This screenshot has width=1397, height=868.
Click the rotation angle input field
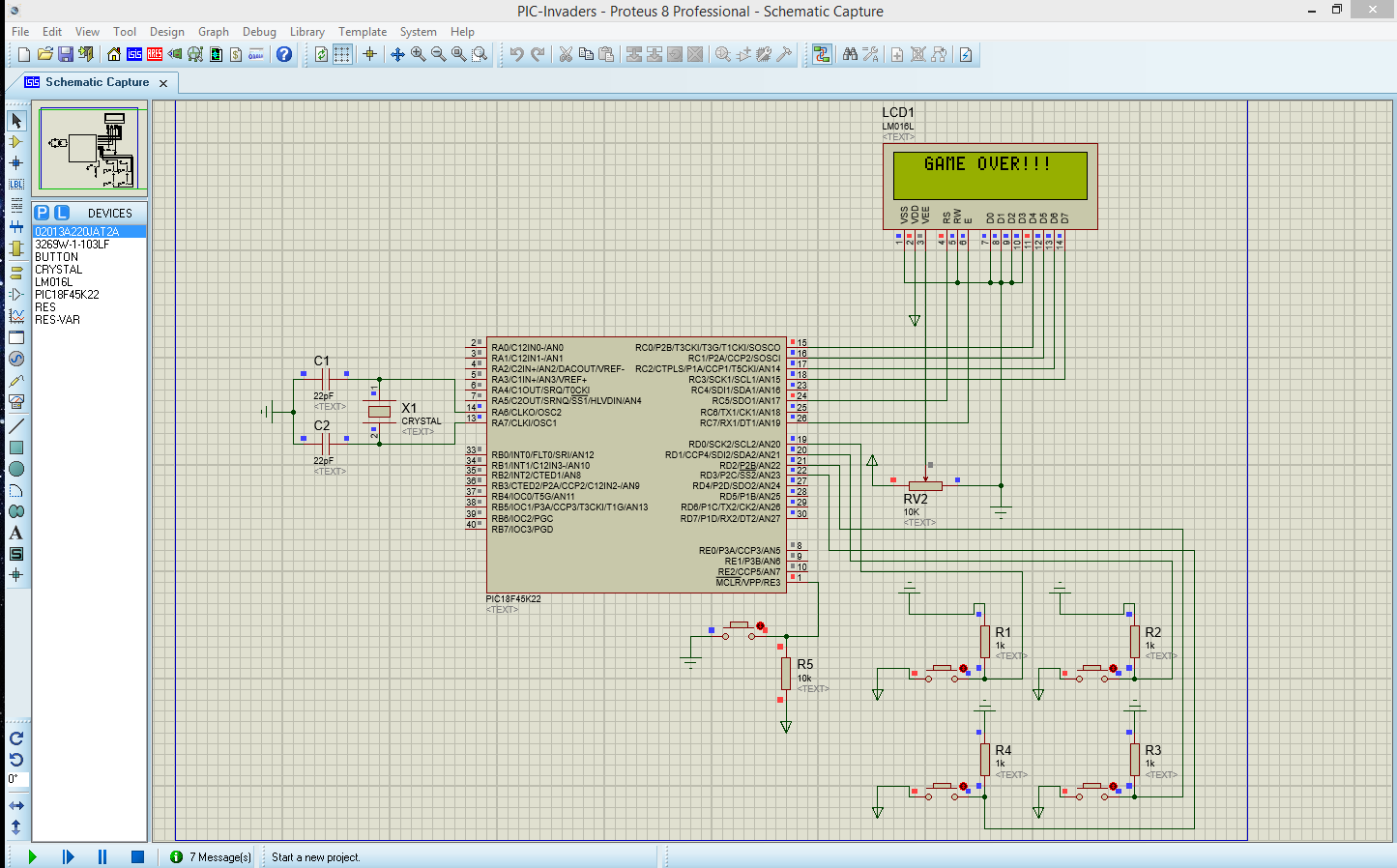[x=17, y=779]
